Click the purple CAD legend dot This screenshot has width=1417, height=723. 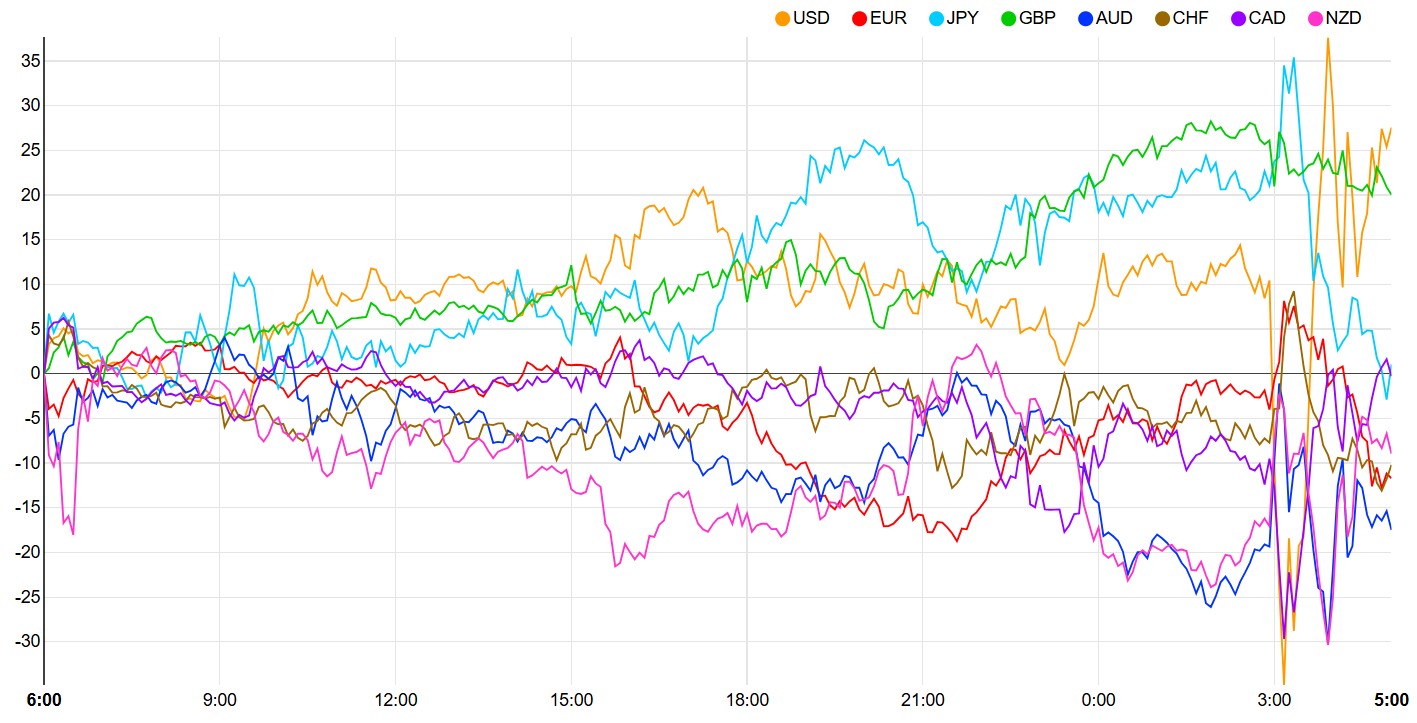coord(1238,18)
